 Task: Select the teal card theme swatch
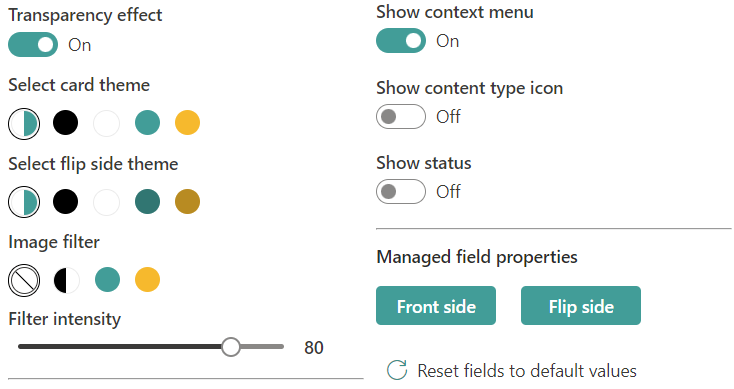point(147,123)
